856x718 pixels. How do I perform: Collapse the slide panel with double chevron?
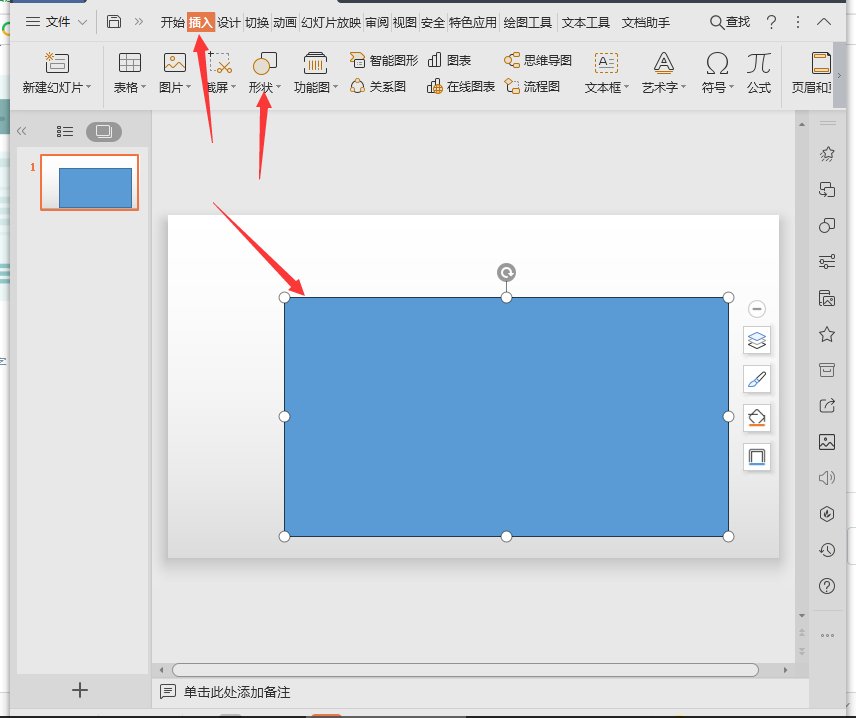[22, 131]
